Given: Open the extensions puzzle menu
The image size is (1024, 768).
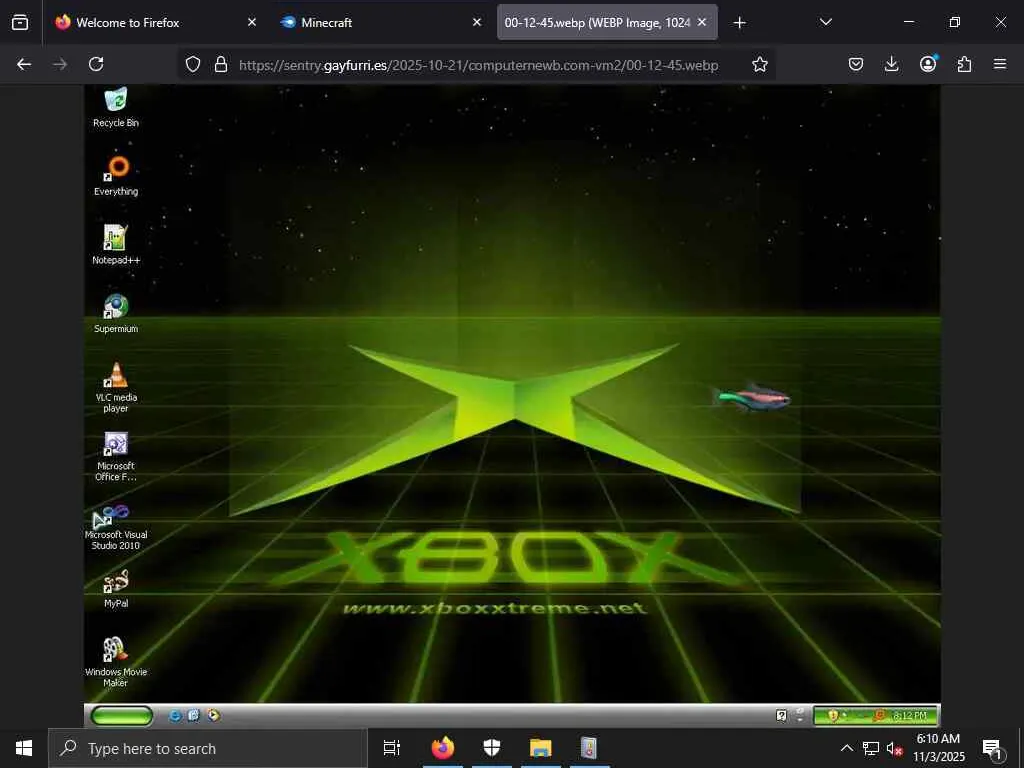Looking at the screenshot, I should point(964,64).
